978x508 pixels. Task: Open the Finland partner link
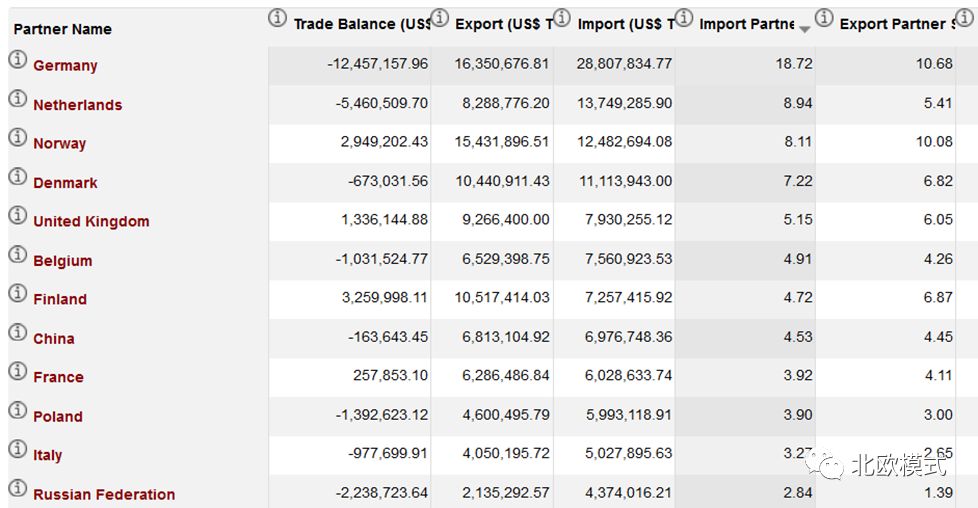pyautogui.click(x=60, y=299)
